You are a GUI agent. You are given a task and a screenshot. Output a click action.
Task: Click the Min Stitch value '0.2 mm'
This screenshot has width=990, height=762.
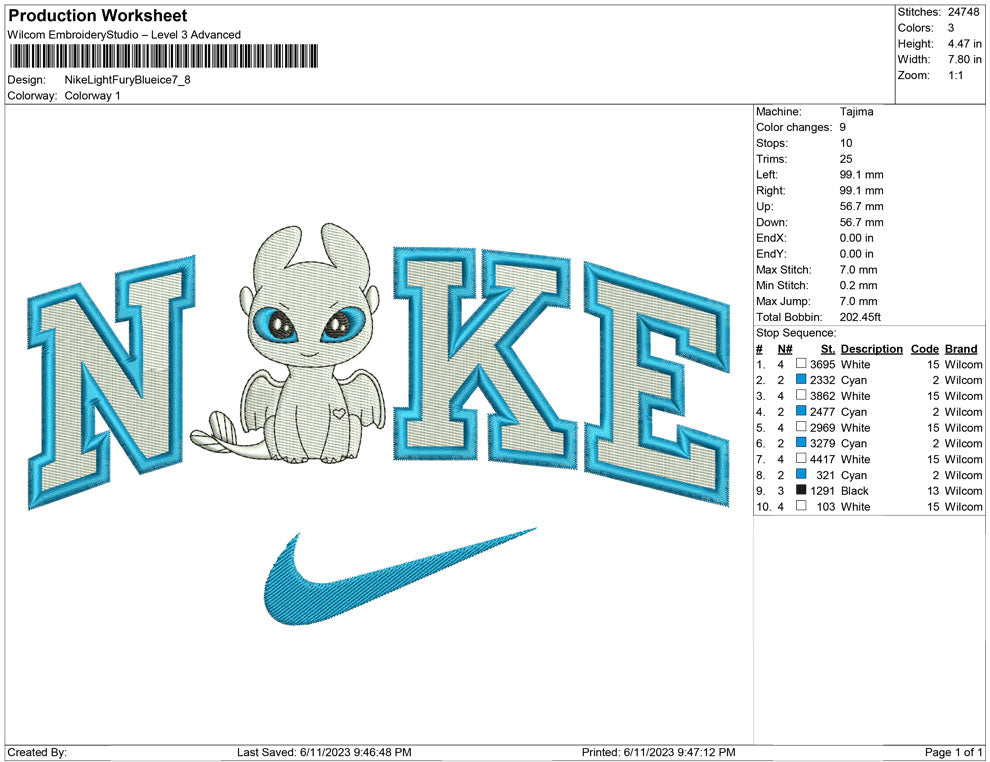[x=859, y=285]
